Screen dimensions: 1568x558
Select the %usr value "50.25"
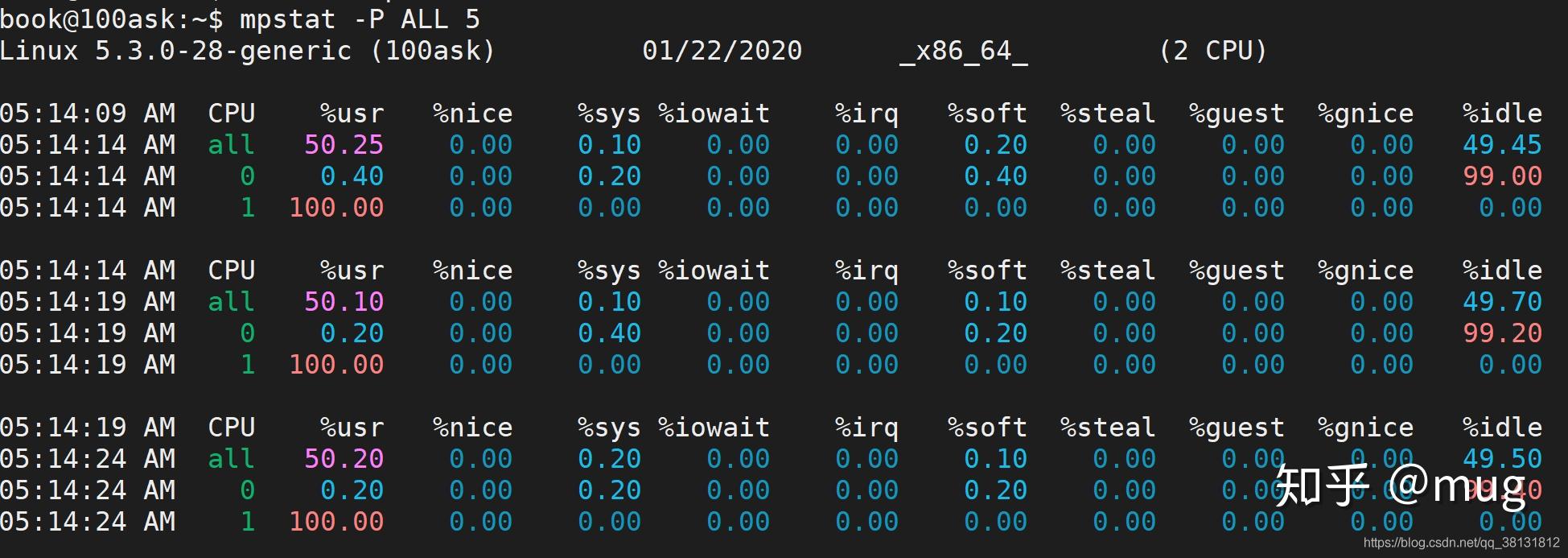click(x=344, y=145)
